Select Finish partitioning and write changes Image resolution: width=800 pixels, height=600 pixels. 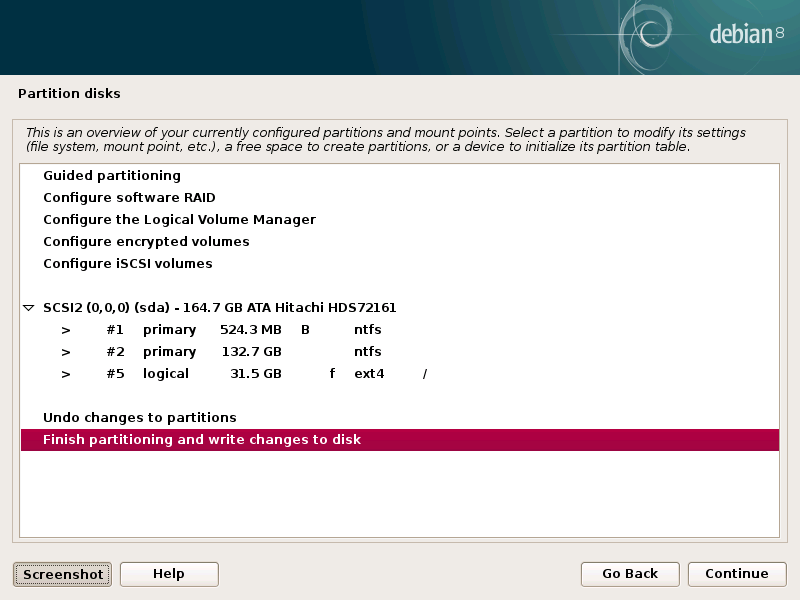(x=202, y=440)
